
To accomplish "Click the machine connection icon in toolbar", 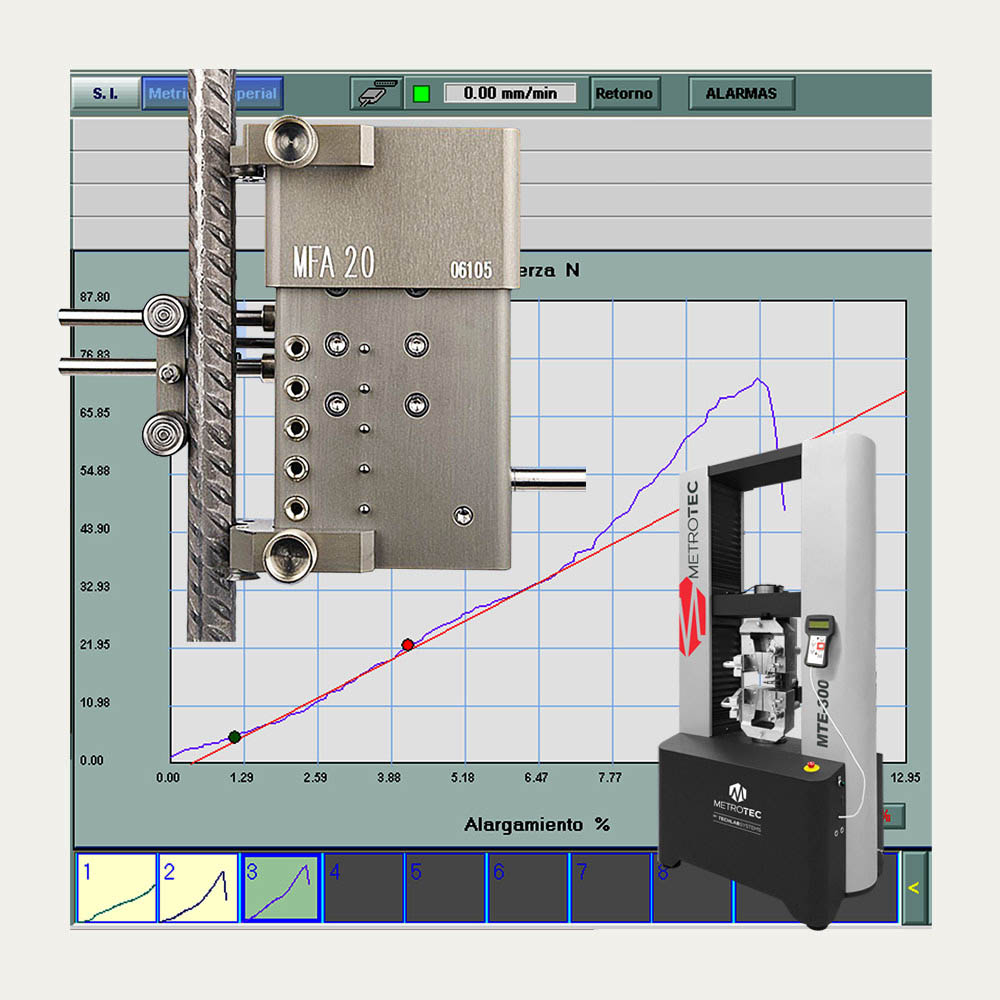I will tap(375, 94).
